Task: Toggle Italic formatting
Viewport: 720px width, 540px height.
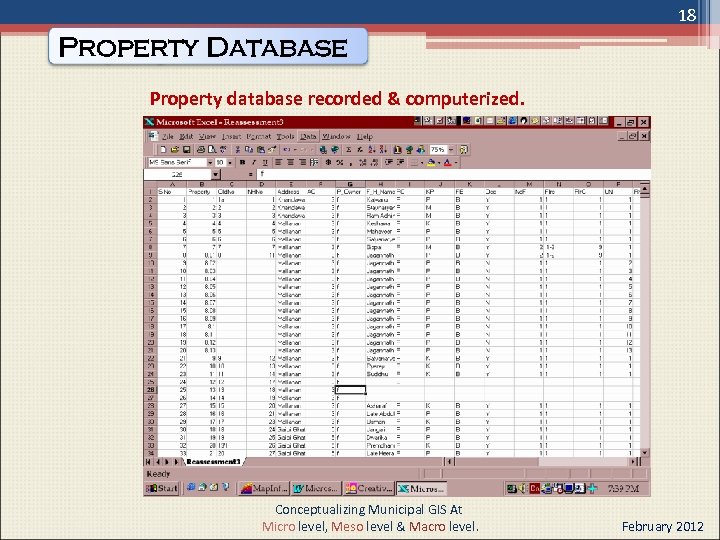Action: (253, 162)
